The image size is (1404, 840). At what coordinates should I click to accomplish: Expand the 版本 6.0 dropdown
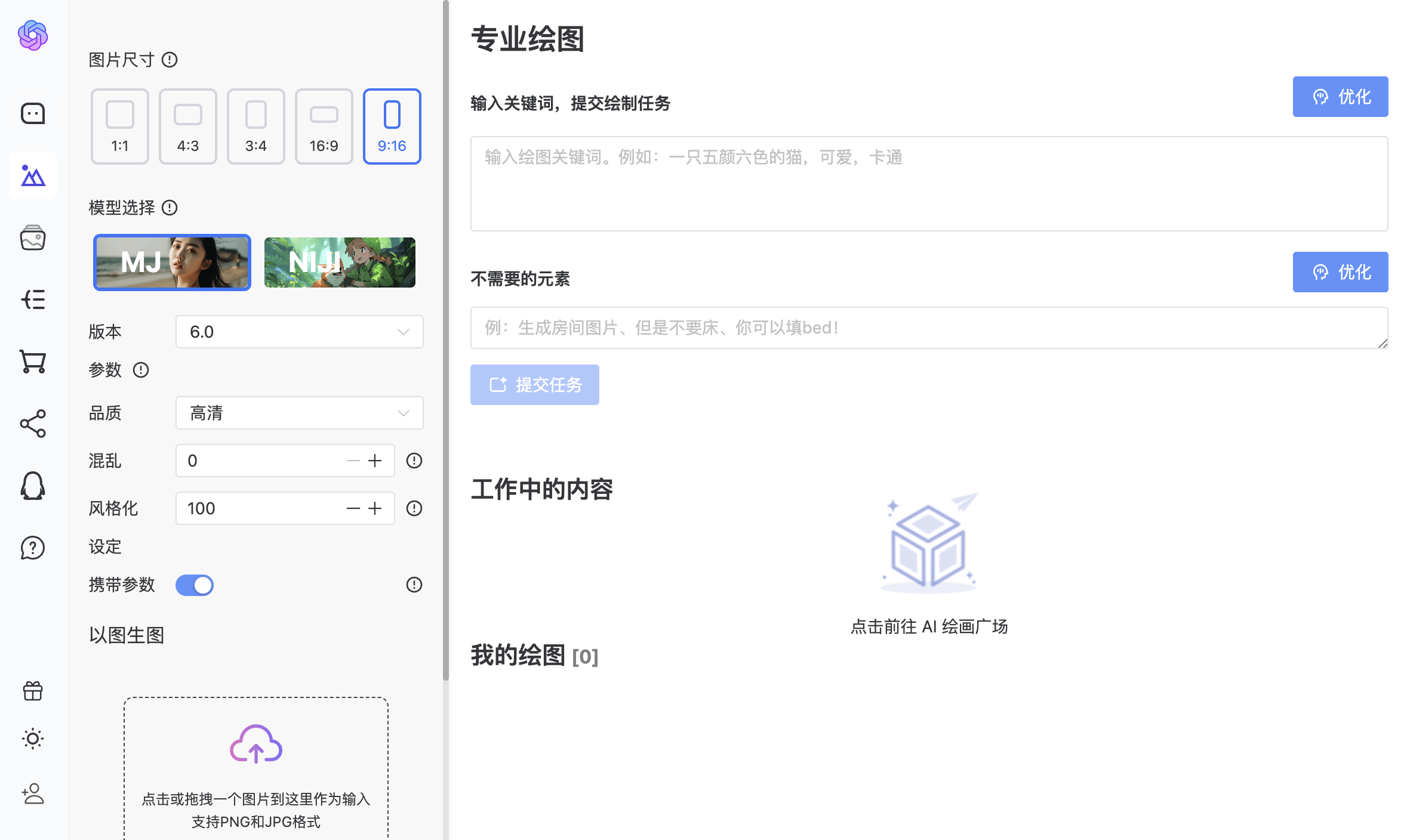pos(299,332)
